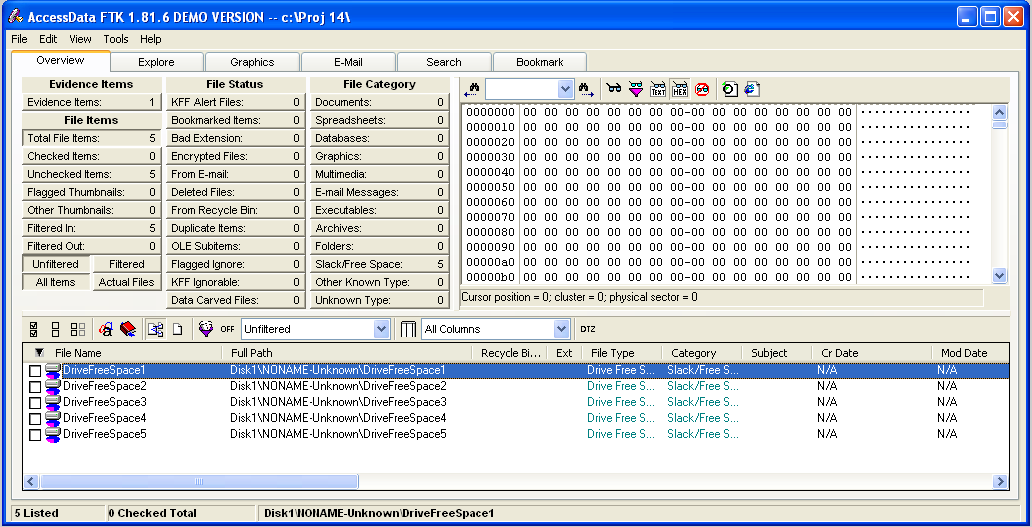Open the All Columns dropdown
This screenshot has width=1032, height=527.
click(561, 329)
